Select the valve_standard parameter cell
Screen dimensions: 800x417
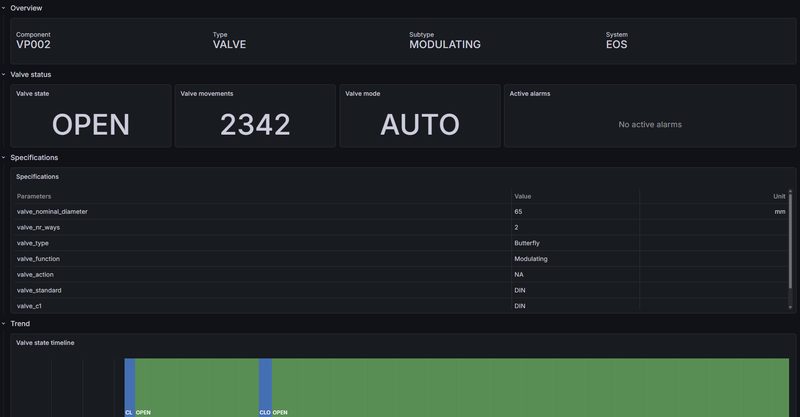(262, 290)
